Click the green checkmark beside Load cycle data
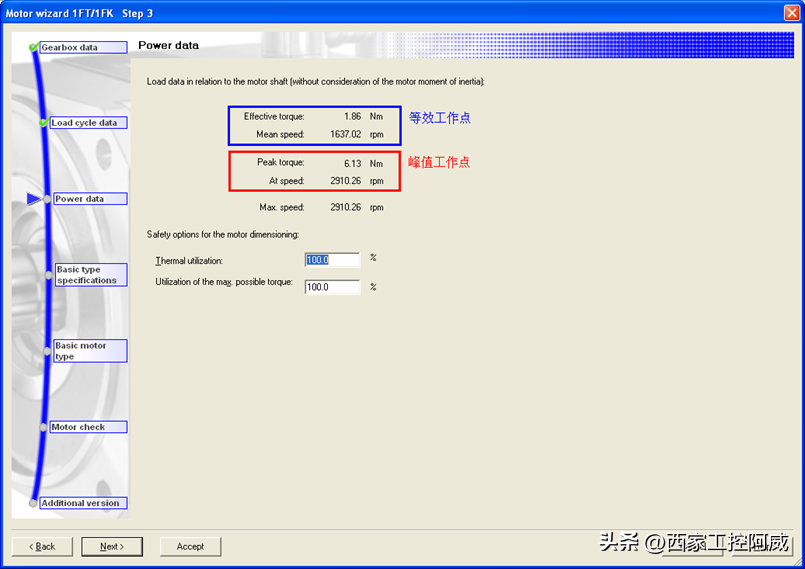805x569 pixels. [x=43, y=123]
